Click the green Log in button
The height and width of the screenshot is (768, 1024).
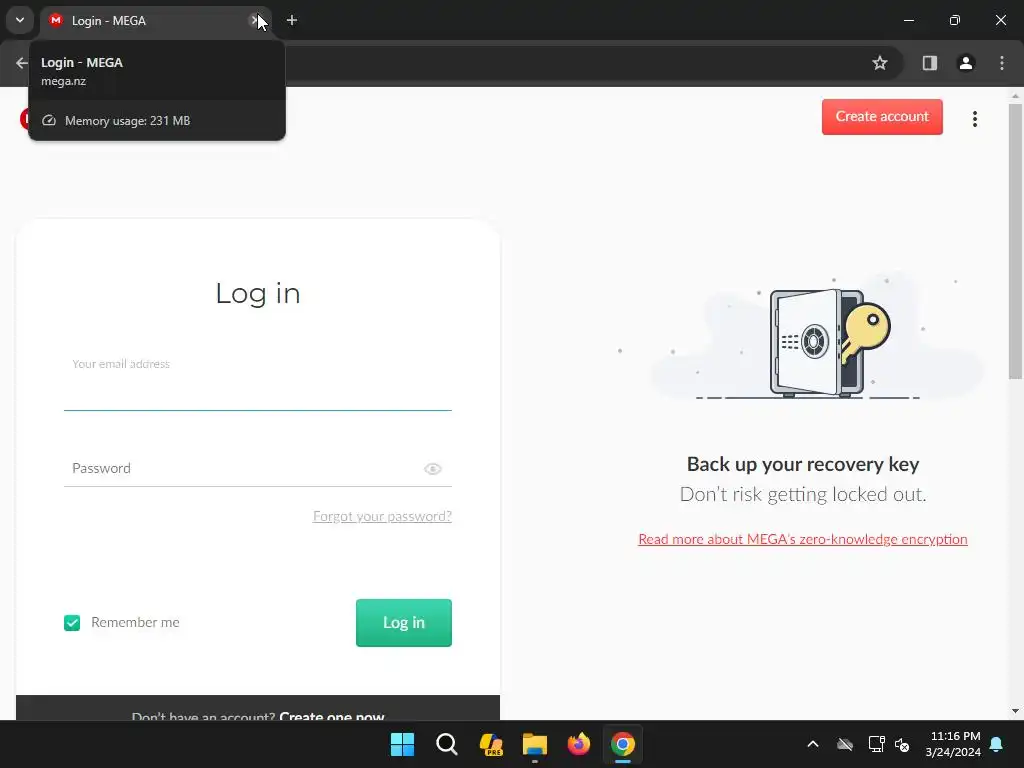pyautogui.click(x=404, y=622)
